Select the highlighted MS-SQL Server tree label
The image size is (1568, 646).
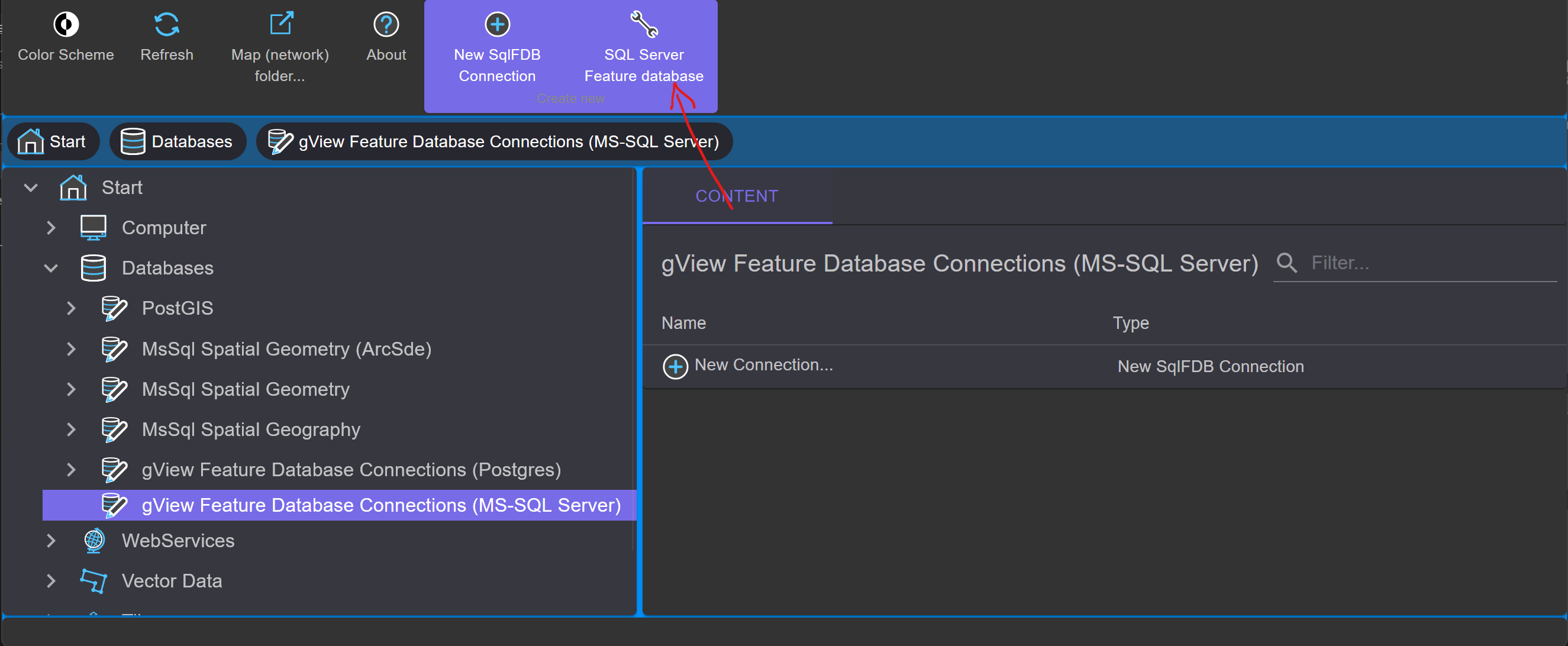point(381,505)
